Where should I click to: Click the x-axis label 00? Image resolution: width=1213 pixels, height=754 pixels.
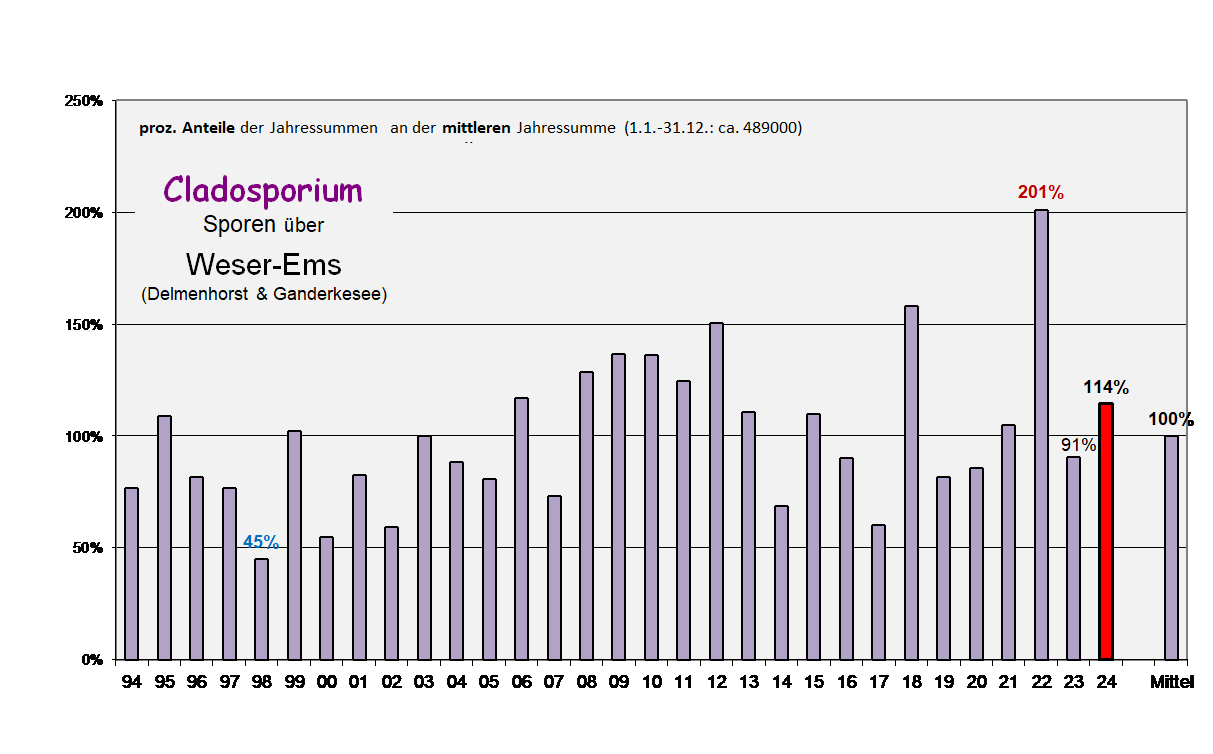coord(326,682)
